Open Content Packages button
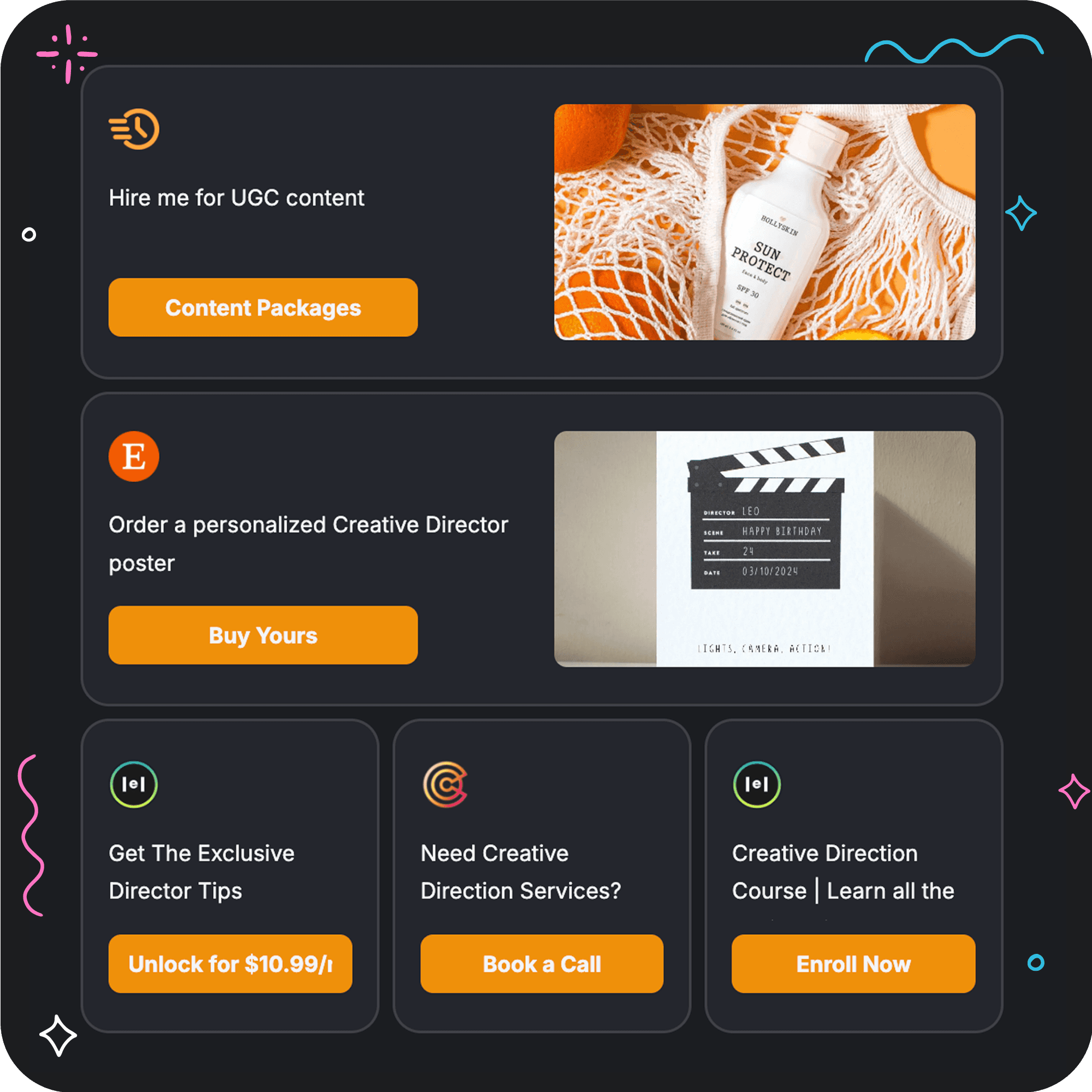Viewport: 1092px width, 1092px height. coord(263,307)
